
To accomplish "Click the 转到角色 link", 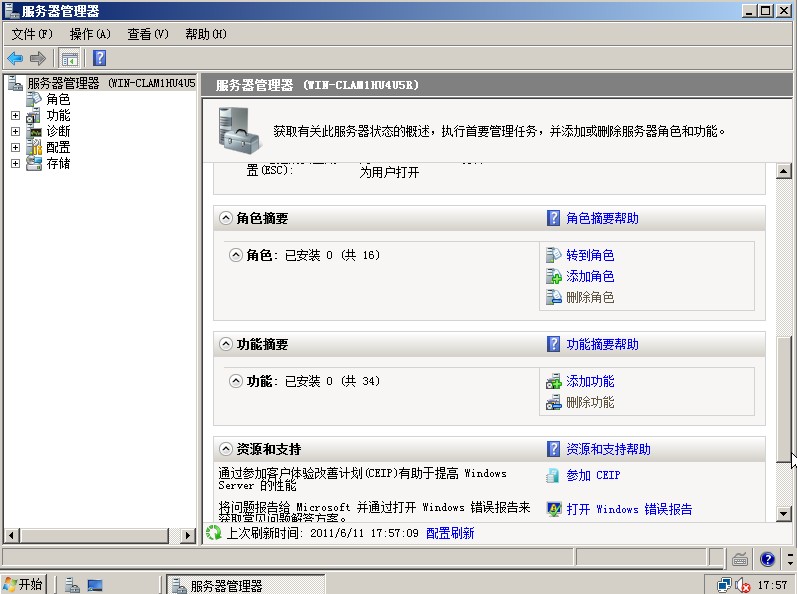I will click(x=590, y=255).
